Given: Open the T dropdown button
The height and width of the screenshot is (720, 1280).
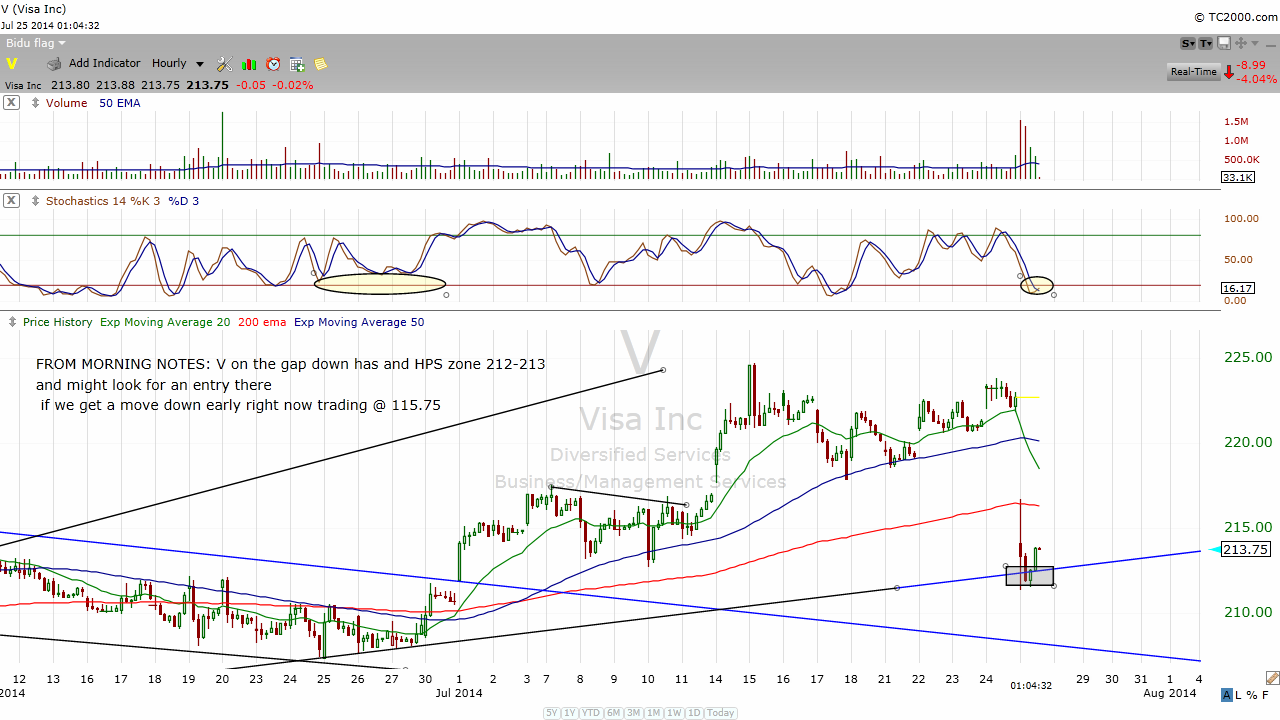Looking at the screenshot, I should pos(1206,43).
